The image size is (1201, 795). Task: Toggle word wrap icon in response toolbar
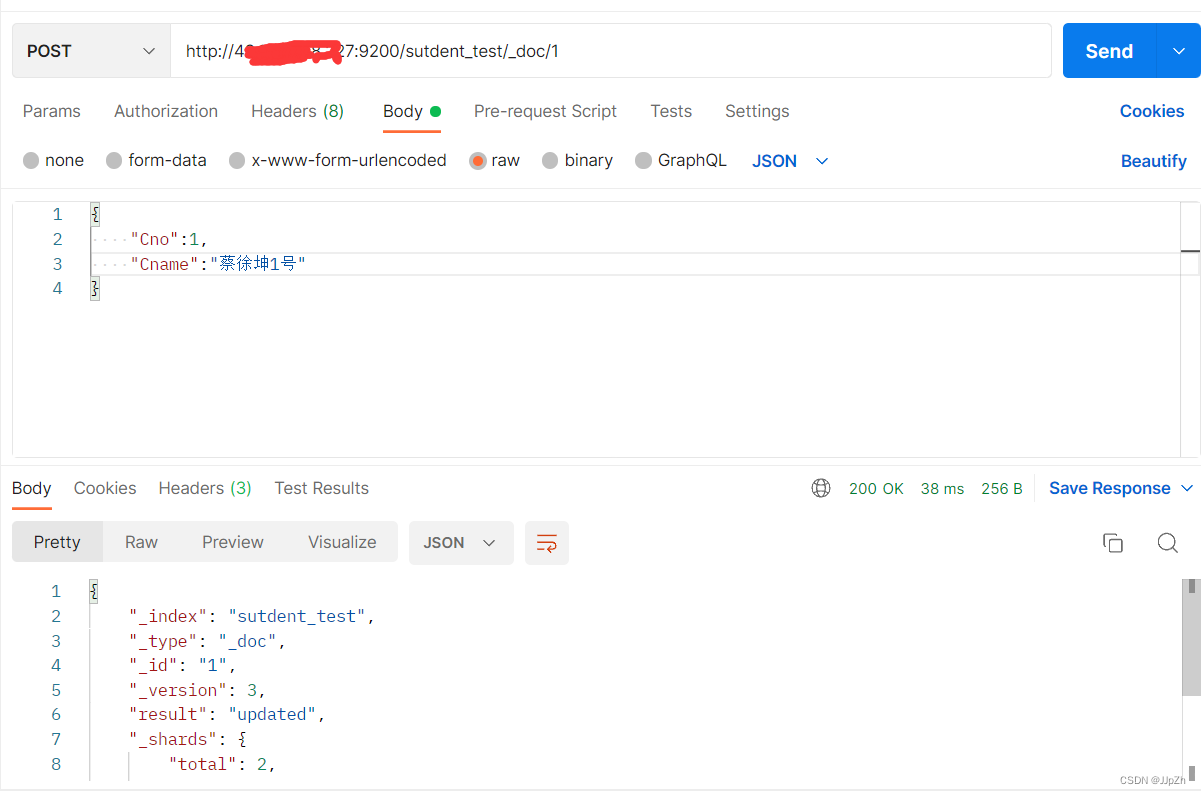click(x=547, y=543)
